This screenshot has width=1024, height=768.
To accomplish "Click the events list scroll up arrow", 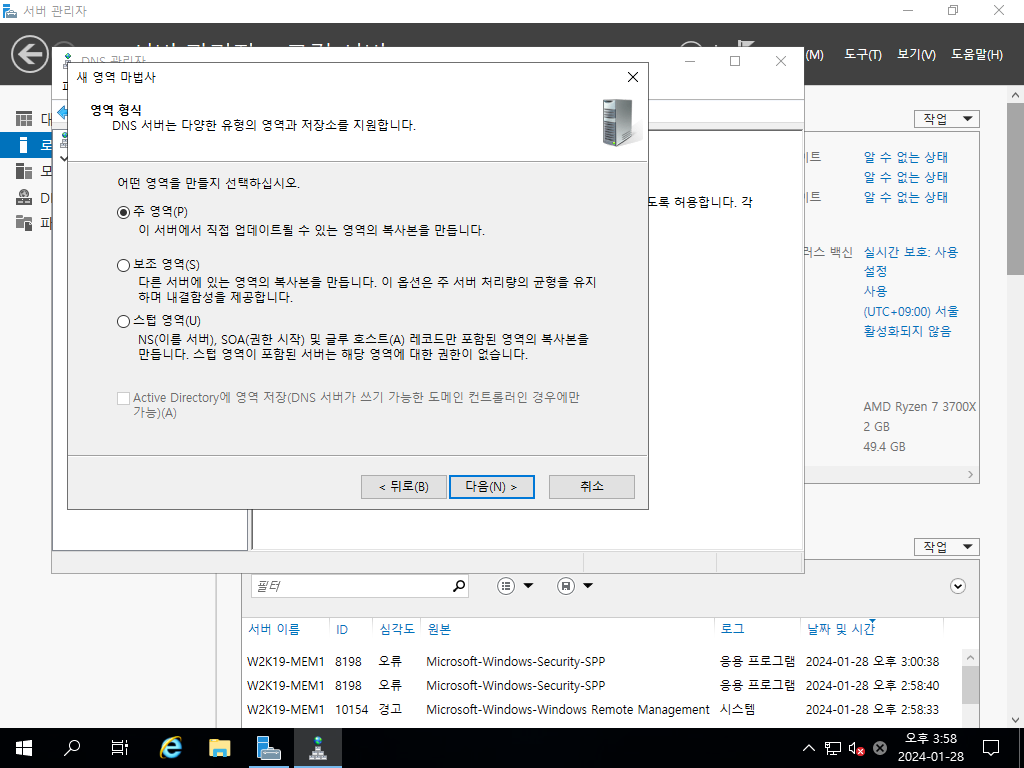I will (970, 658).
